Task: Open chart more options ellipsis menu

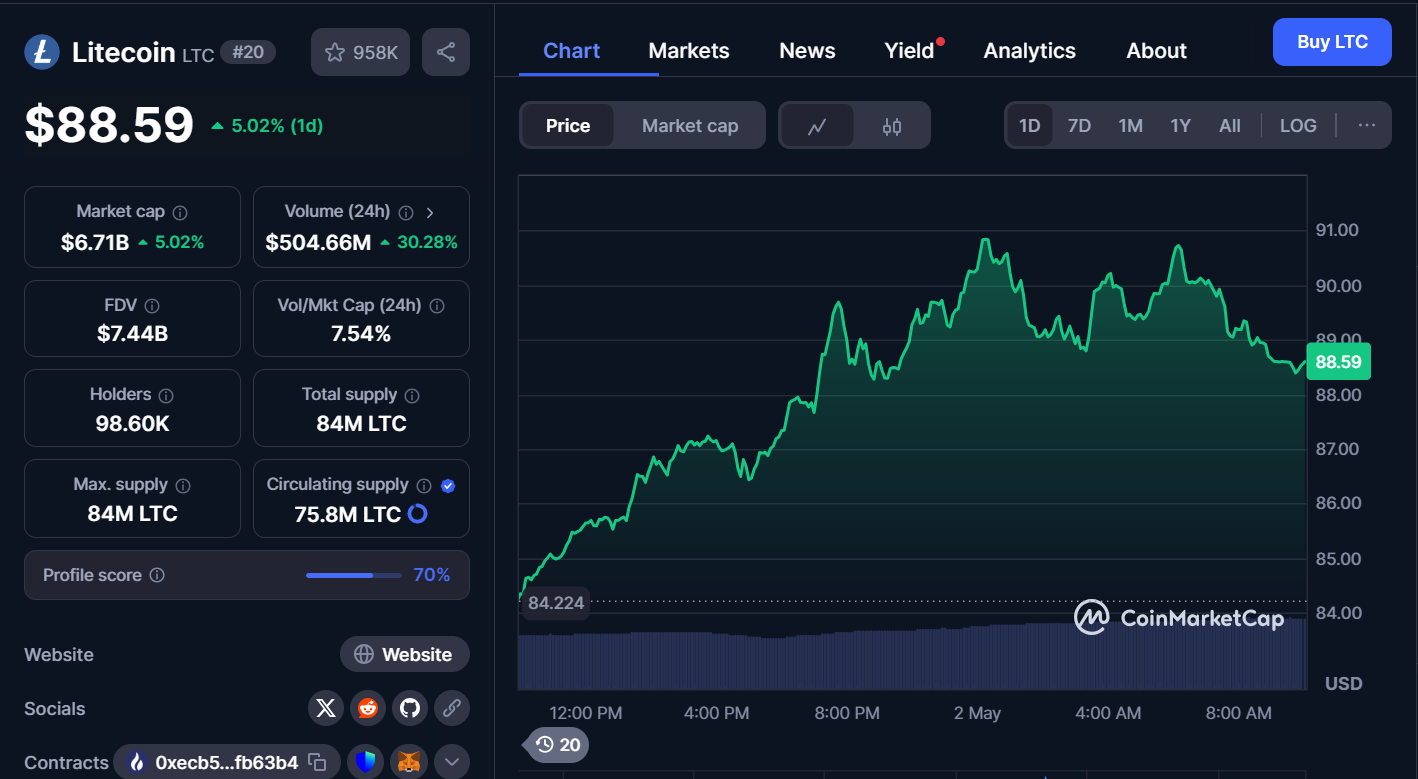Action: point(1367,126)
